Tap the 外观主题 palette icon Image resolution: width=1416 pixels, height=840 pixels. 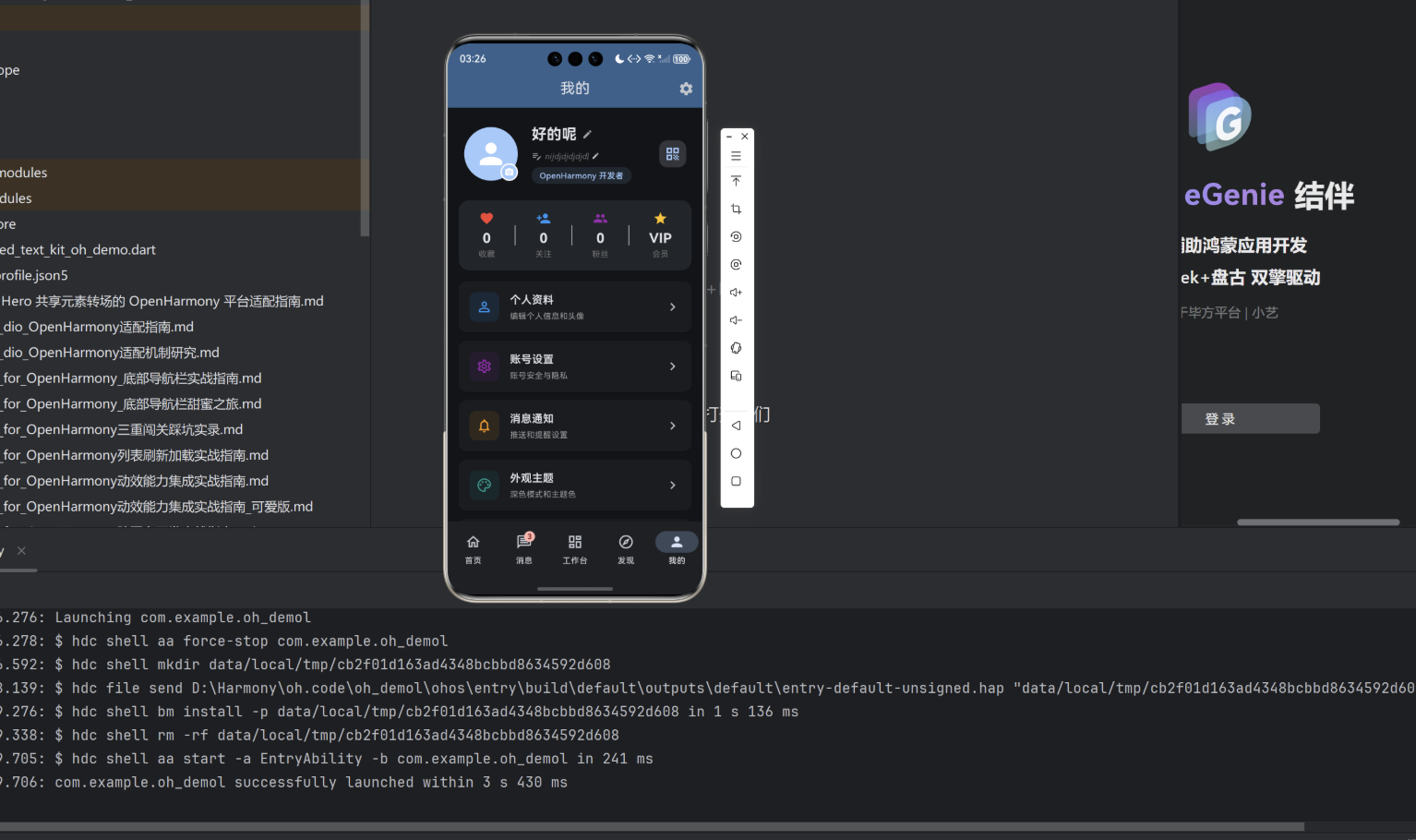484,485
